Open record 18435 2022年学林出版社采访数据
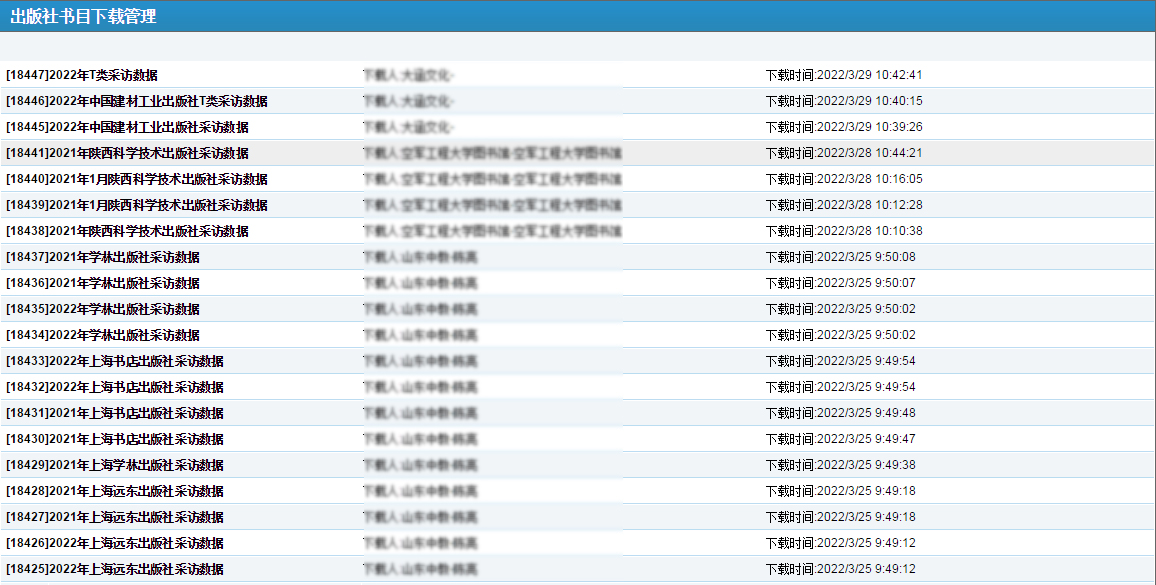The image size is (1156, 585). coord(103,309)
